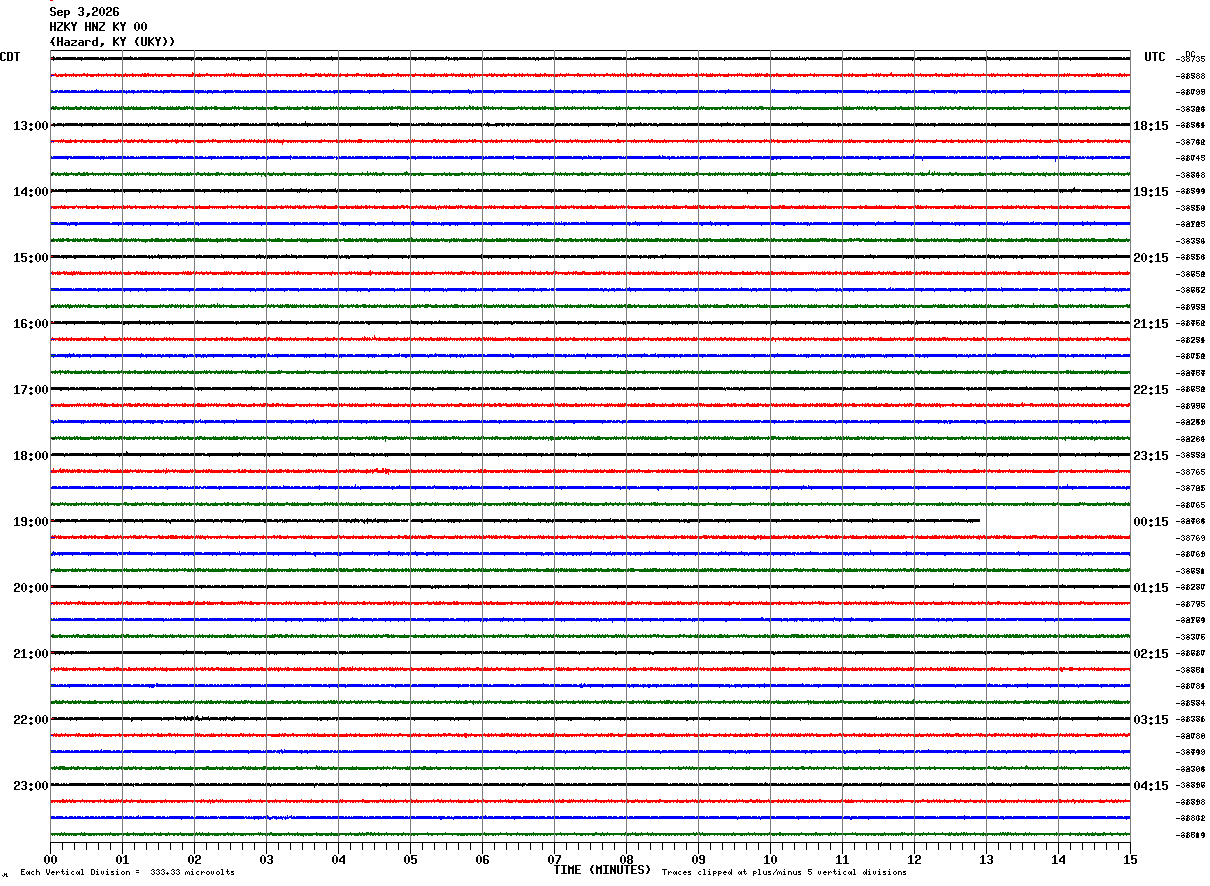The width and height of the screenshot is (1210, 886).
Task: Click the 13:00 CDT time label
Action: [30, 126]
